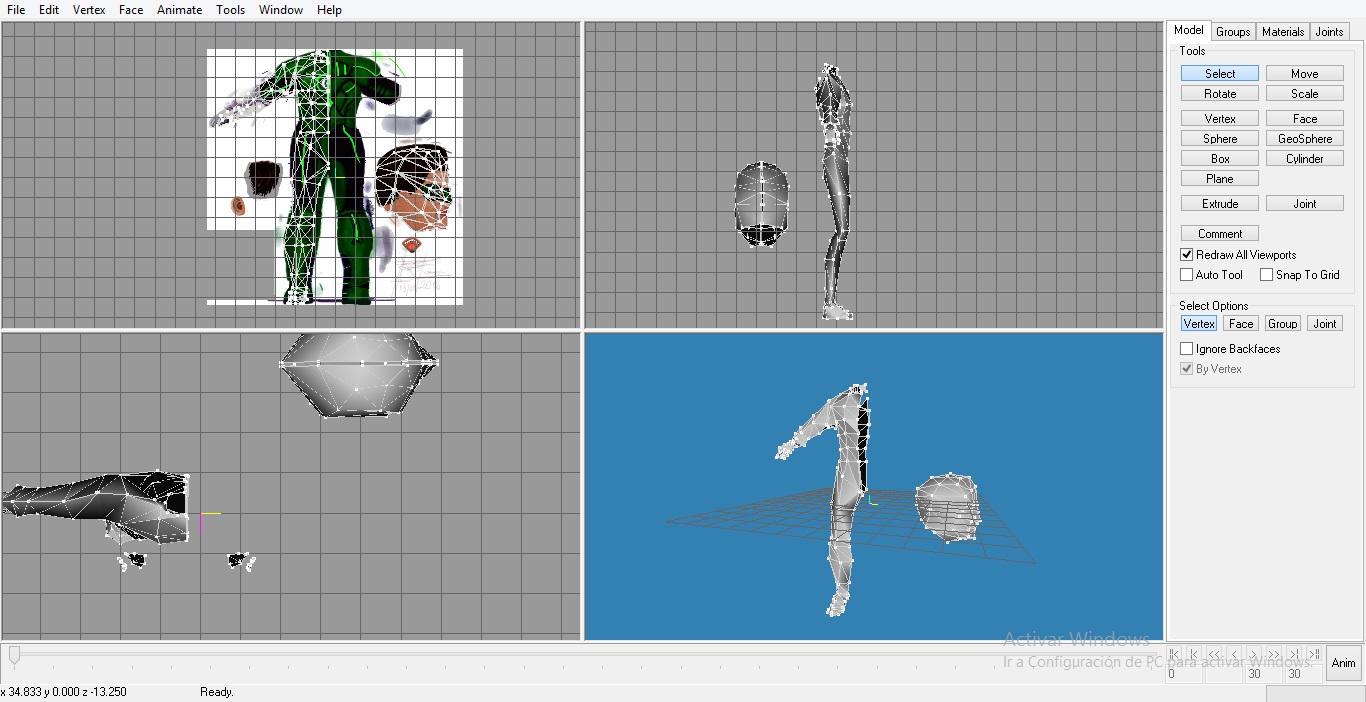This screenshot has height=702, width=1366.
Task: Switch to the Groups tab
Action: (x=1233, y=32)
